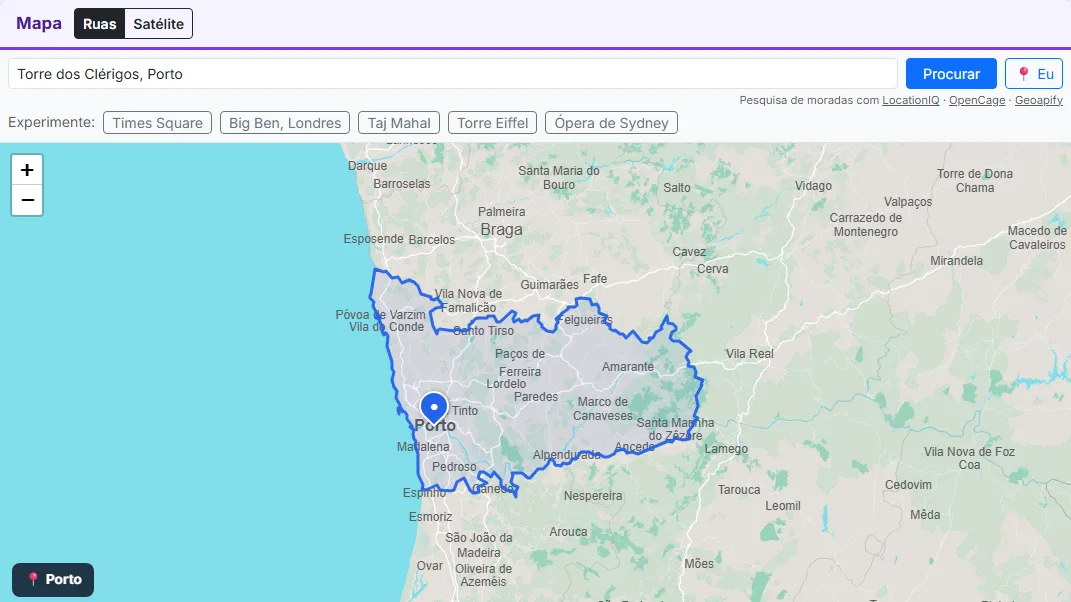1071x602 pixels.
Task: Click the Felgueiras label on map
Action: pyautogui.click(x=584, y=320)
